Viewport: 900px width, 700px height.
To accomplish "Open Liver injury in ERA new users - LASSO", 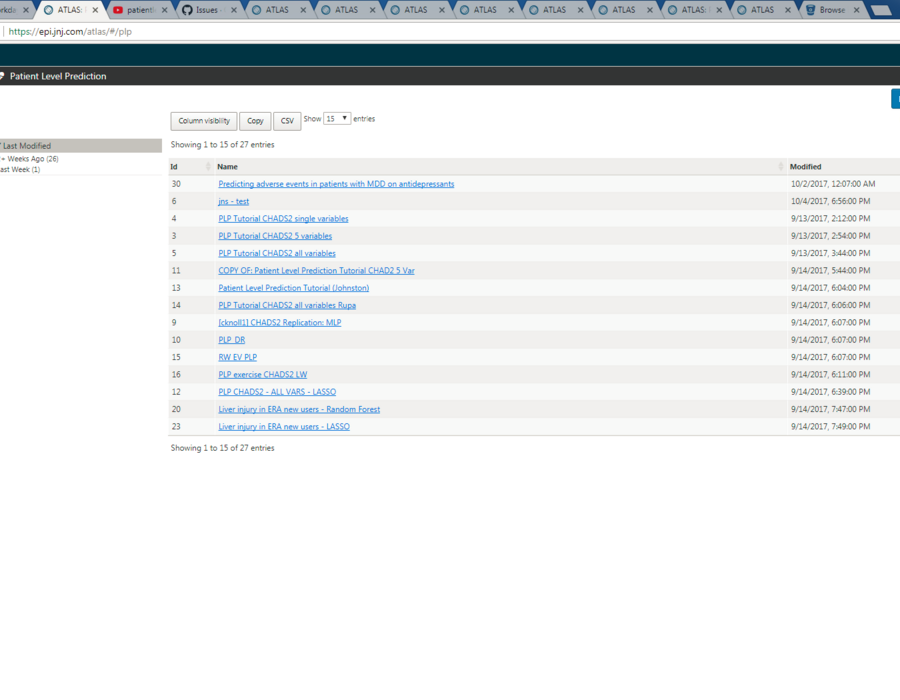I will point(284,426).
